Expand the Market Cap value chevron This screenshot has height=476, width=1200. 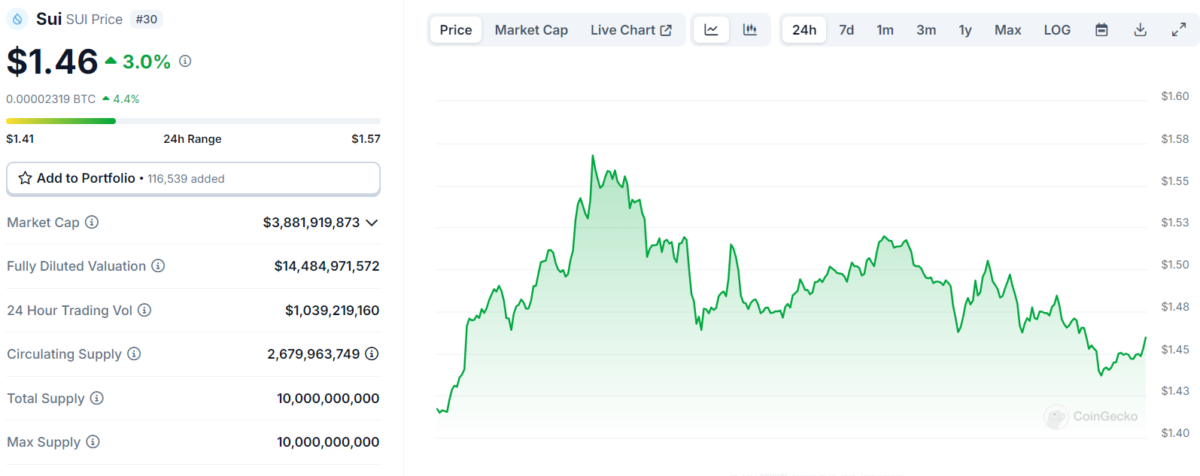click(x=372, y=222)
